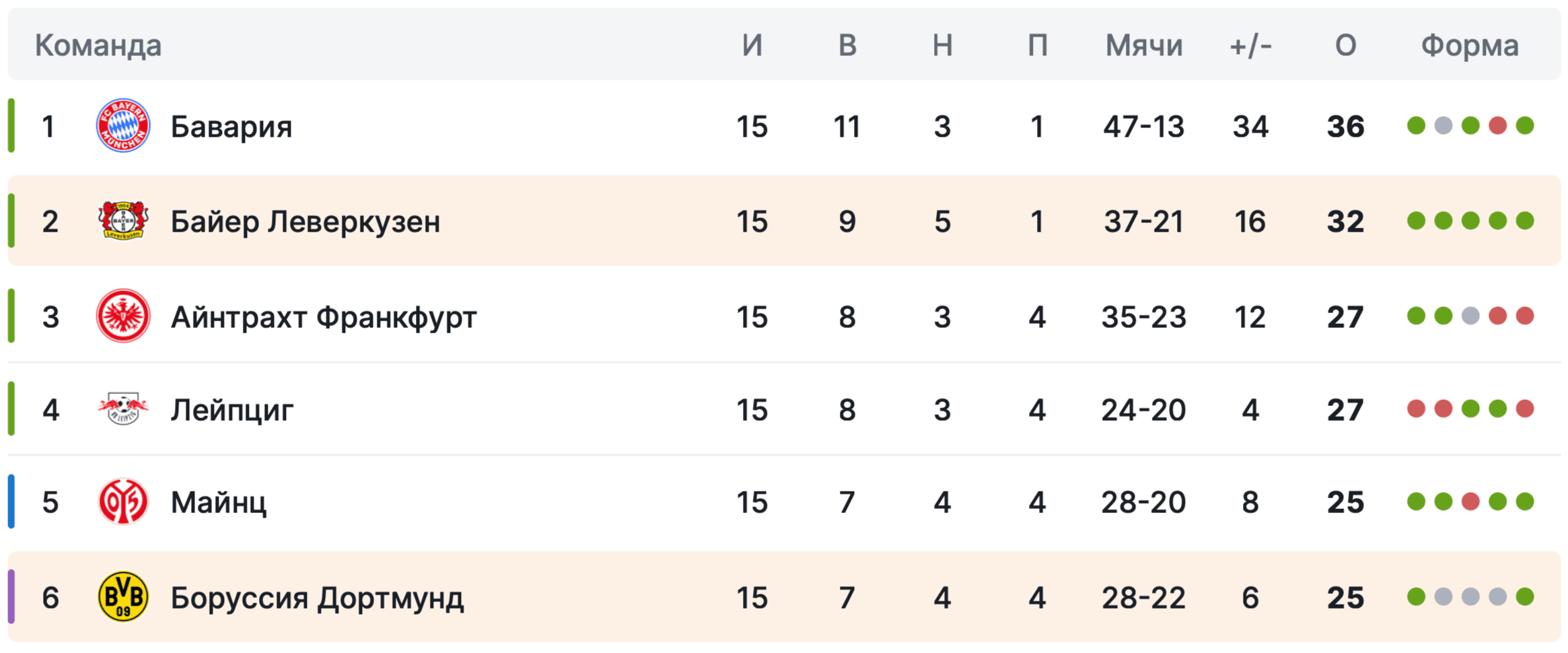The height and width of the screenshot is (653, 1568).
Task: Click the Форма column header
Action: [1470, 46]
